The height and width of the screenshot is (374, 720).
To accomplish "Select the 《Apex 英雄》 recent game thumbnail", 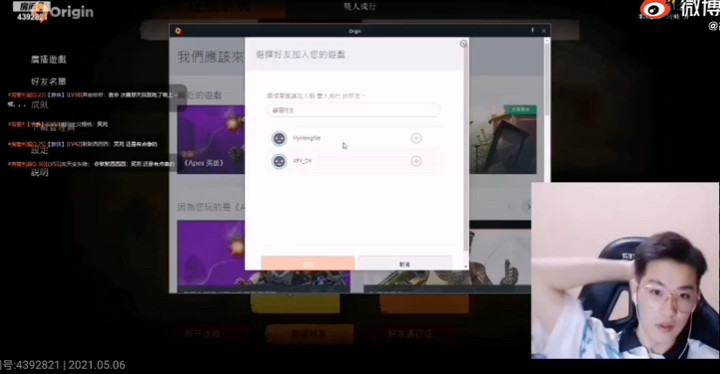I will pos(211,140).
